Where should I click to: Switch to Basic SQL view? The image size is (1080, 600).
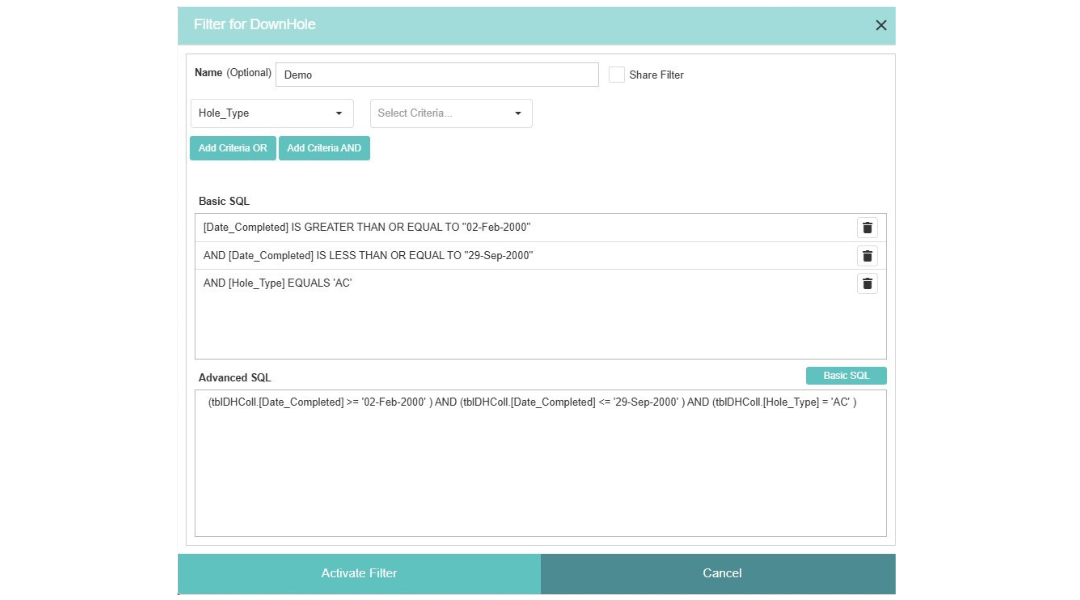(846, 375)
